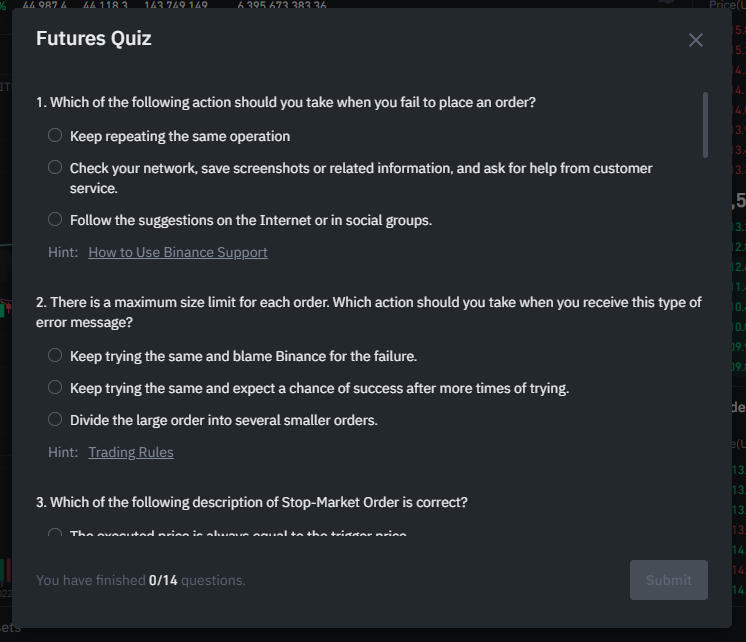This screenshot has width=746, height=642.
Task: Click the quiz scrollbar thumb
Action: [x=706, y=124]
